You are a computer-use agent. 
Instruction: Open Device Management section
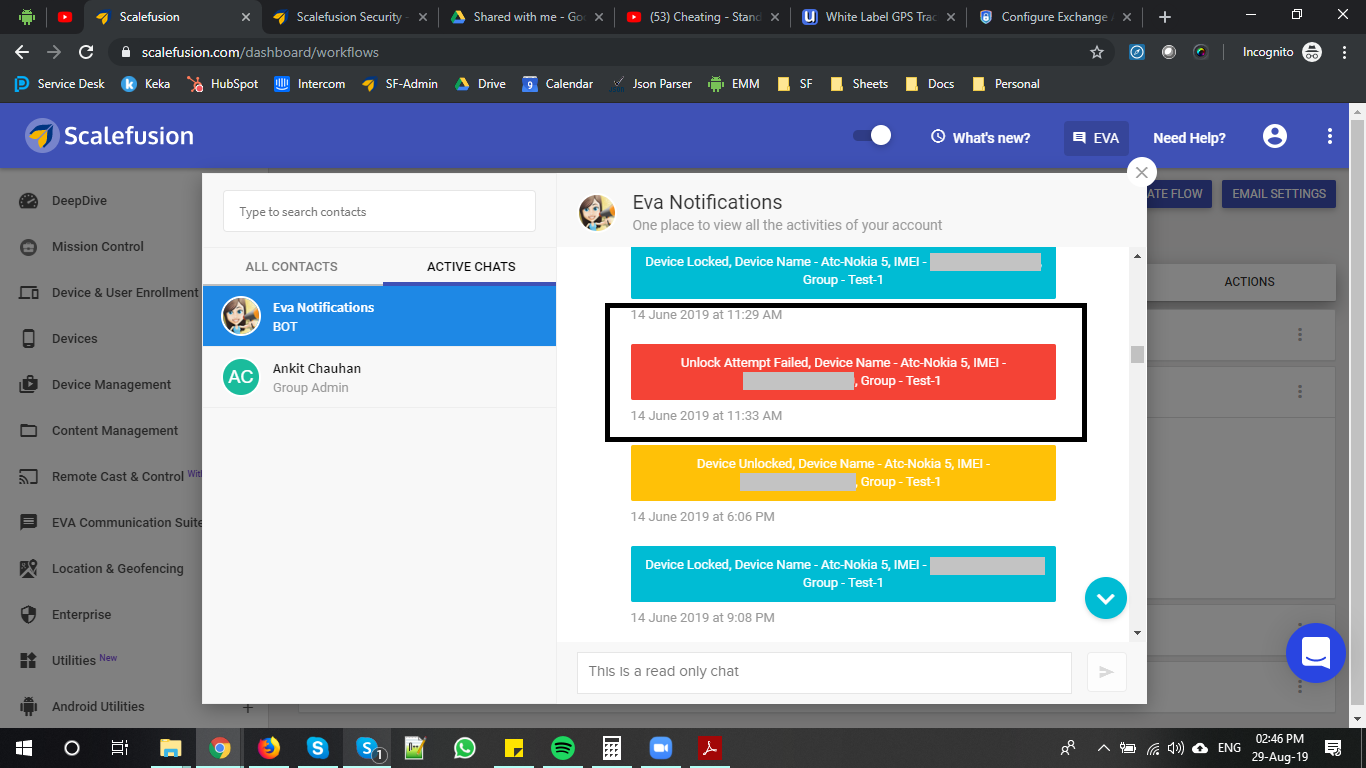pos(111,385)
